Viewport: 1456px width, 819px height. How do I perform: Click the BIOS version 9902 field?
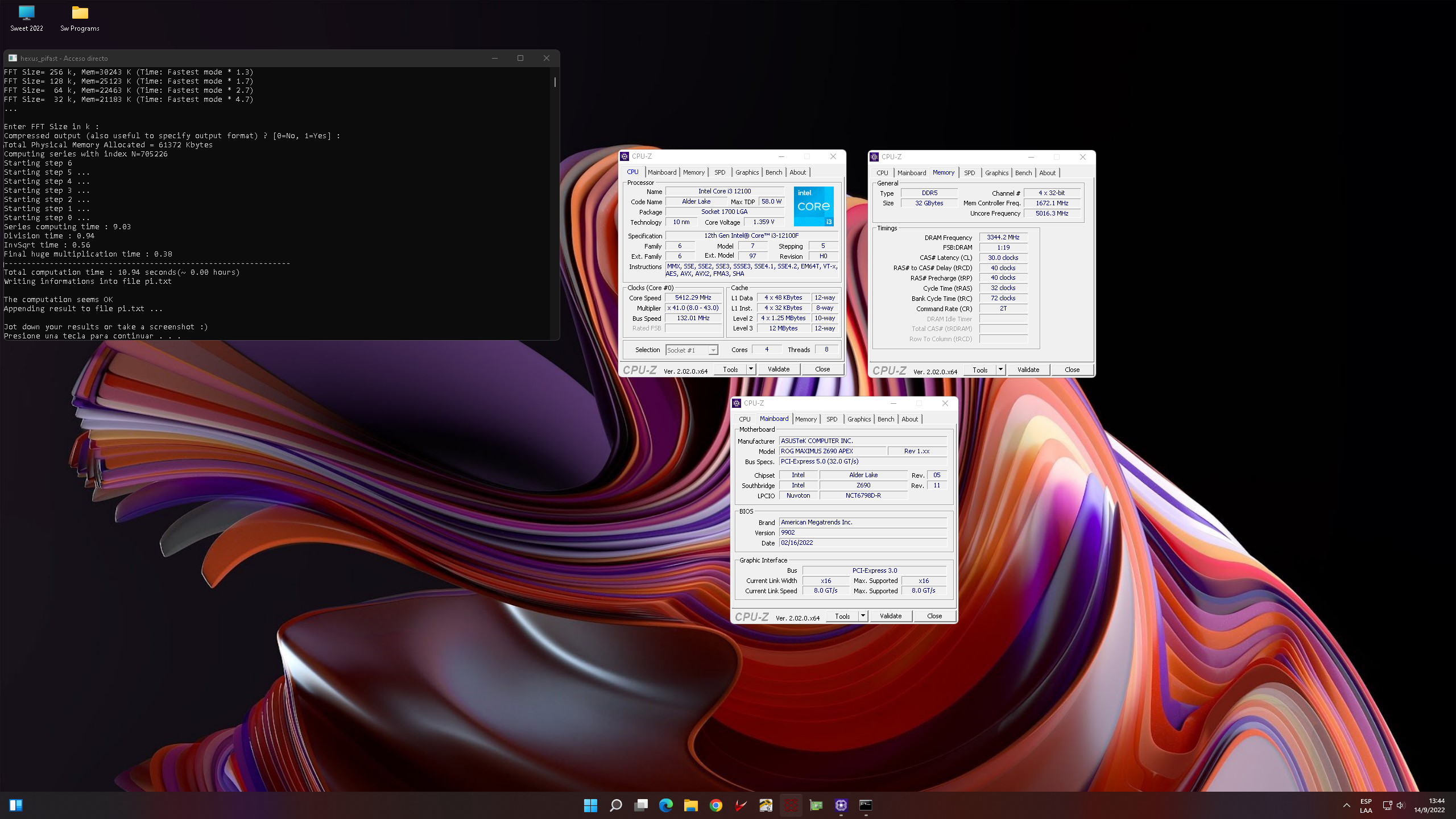[x=863, y=532]
